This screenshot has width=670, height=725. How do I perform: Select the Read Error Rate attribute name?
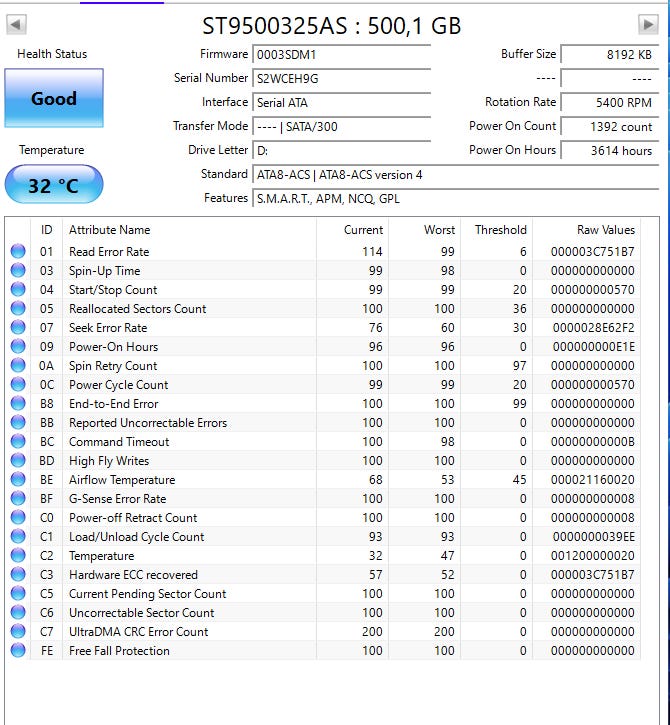tap(109, 252)
